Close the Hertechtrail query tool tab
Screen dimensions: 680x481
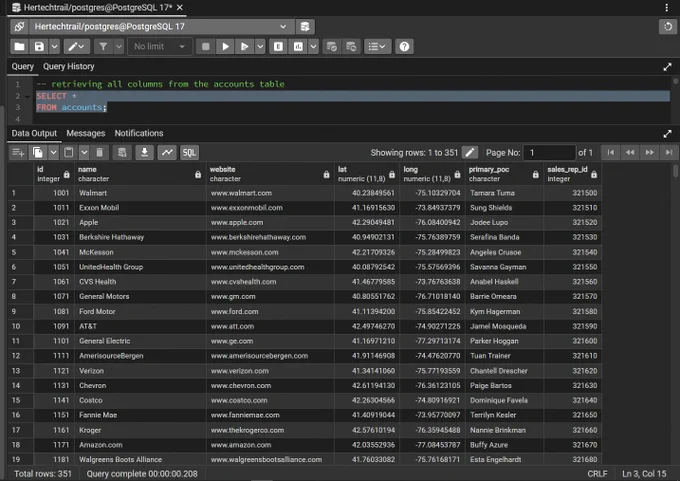pyautogui.click(x=180, y=7)
